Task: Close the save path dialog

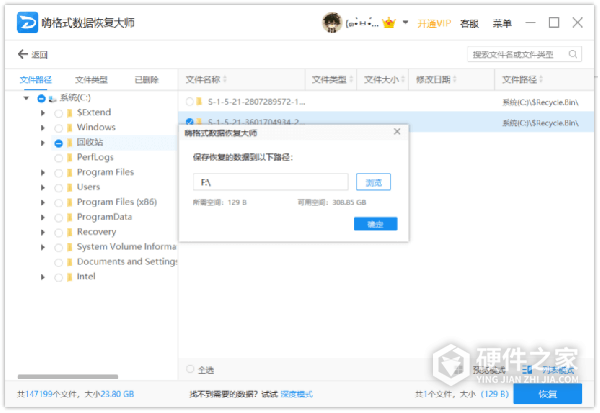Action: (397, 132)
